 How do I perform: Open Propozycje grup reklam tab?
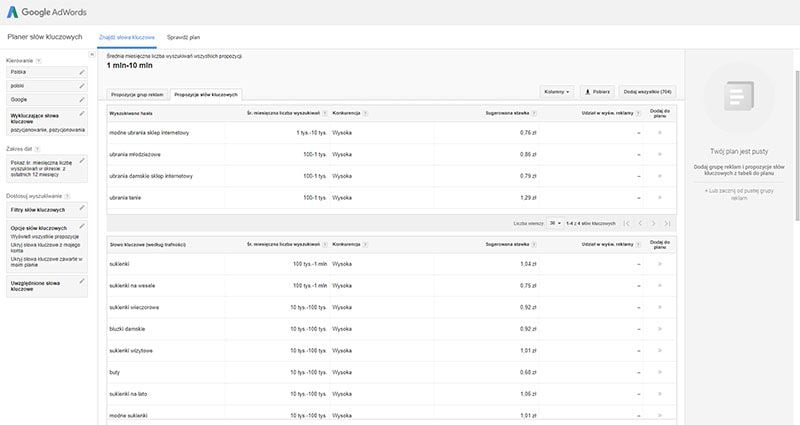coord(137,95)
